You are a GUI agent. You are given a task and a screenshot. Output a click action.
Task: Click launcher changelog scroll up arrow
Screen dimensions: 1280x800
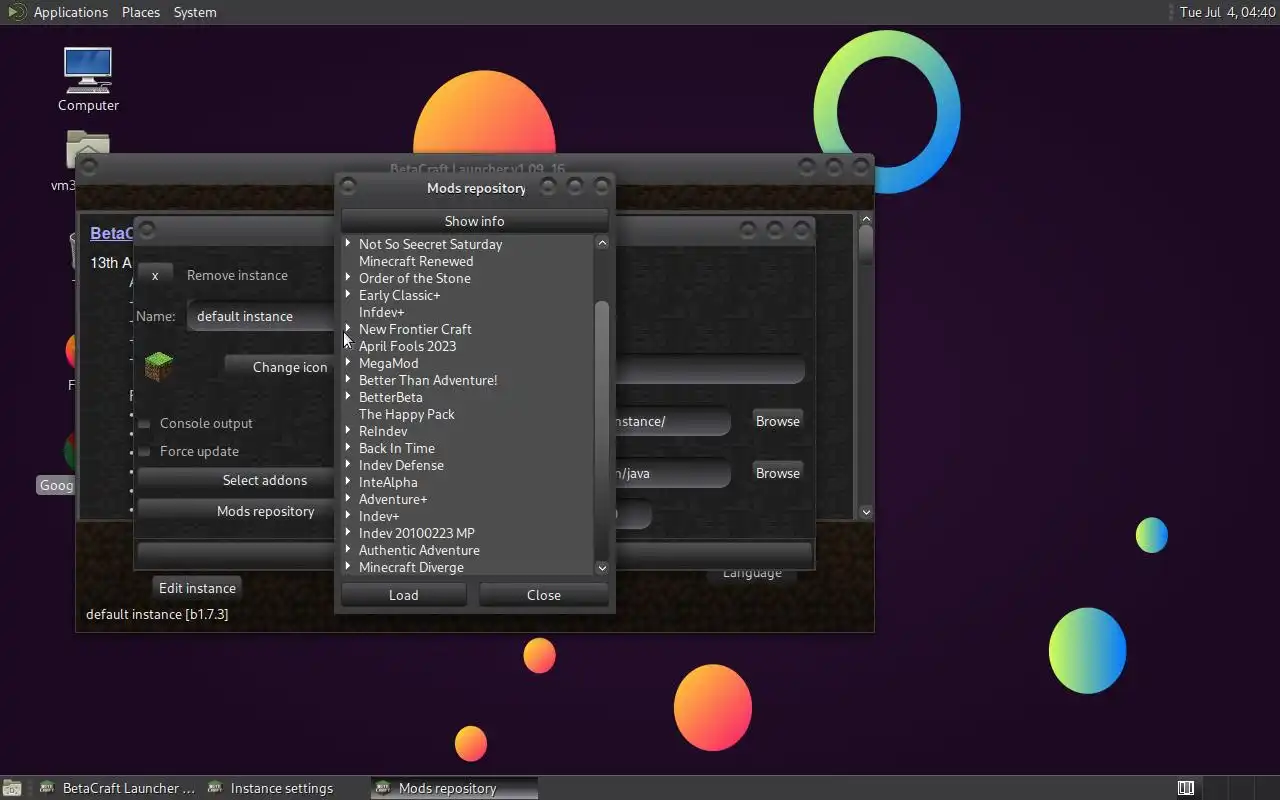click(x=866, y=219)
